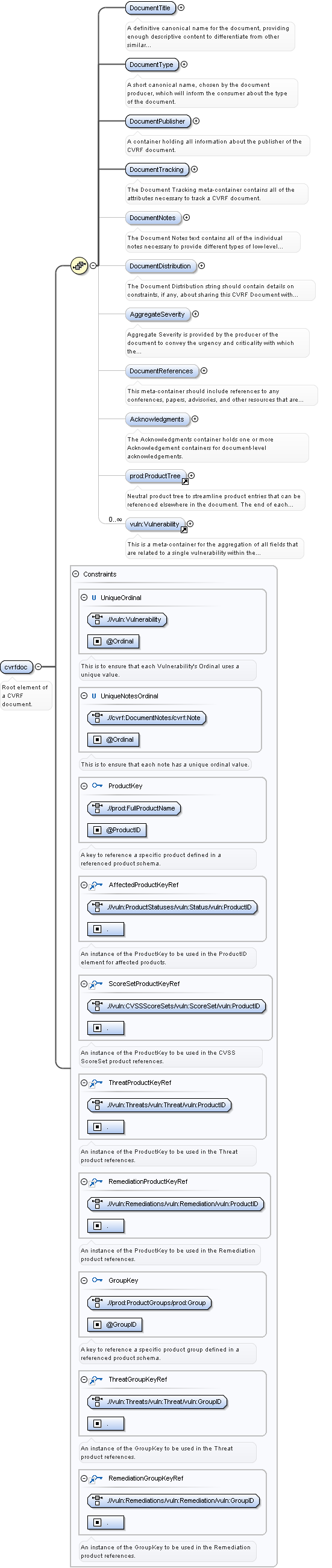The image size is (332, 1568).
Task: Click the selector icon in the .//prod:FullProductName box
Action: coord(96,808)
